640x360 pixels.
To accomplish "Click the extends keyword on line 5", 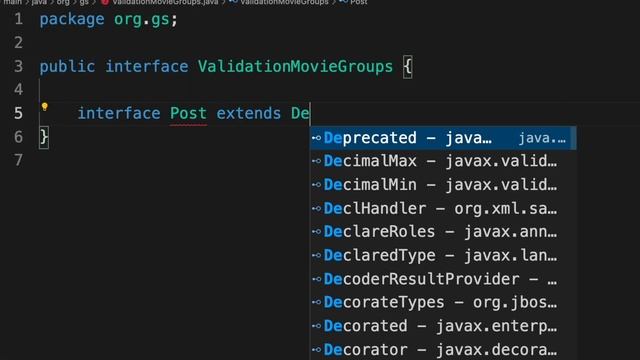I will coord(249,113).
